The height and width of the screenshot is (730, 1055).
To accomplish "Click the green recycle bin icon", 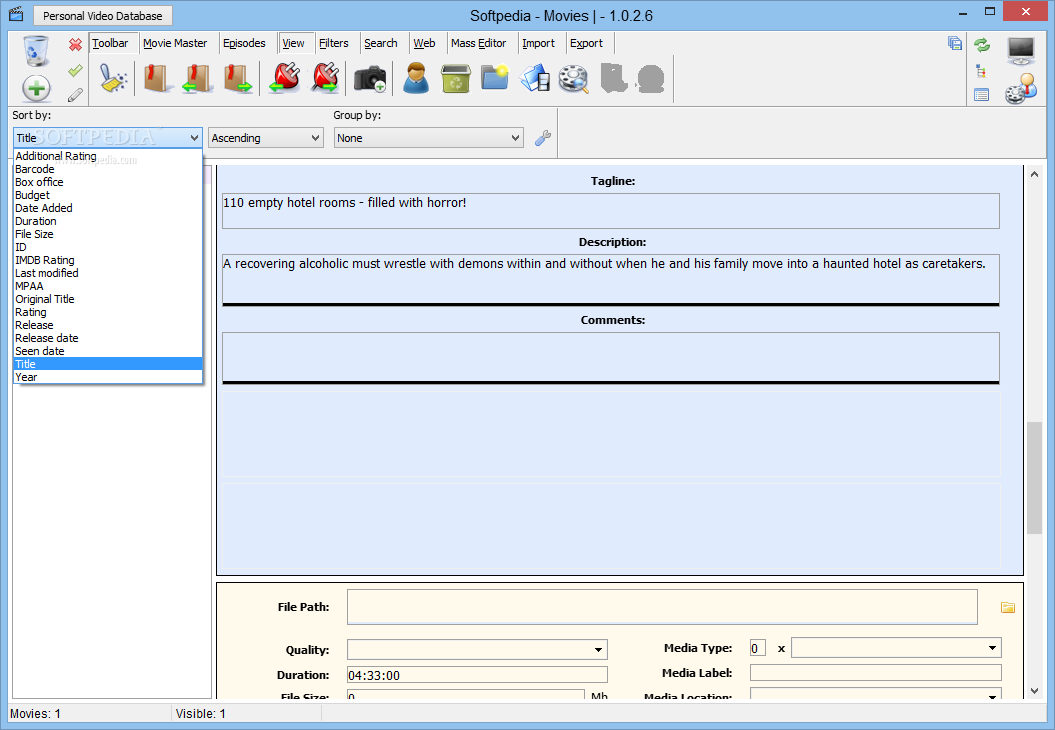I will [x=456, y=78].
